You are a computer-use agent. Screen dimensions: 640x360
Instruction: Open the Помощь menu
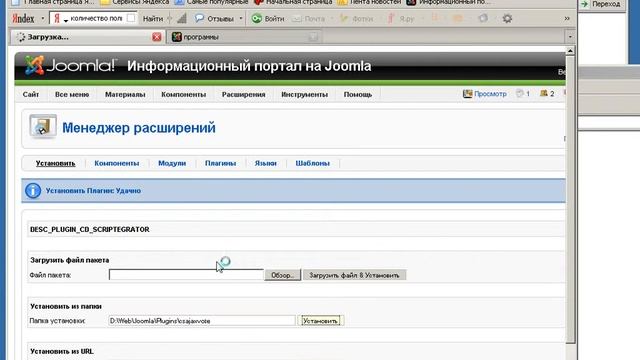point(358,94)
